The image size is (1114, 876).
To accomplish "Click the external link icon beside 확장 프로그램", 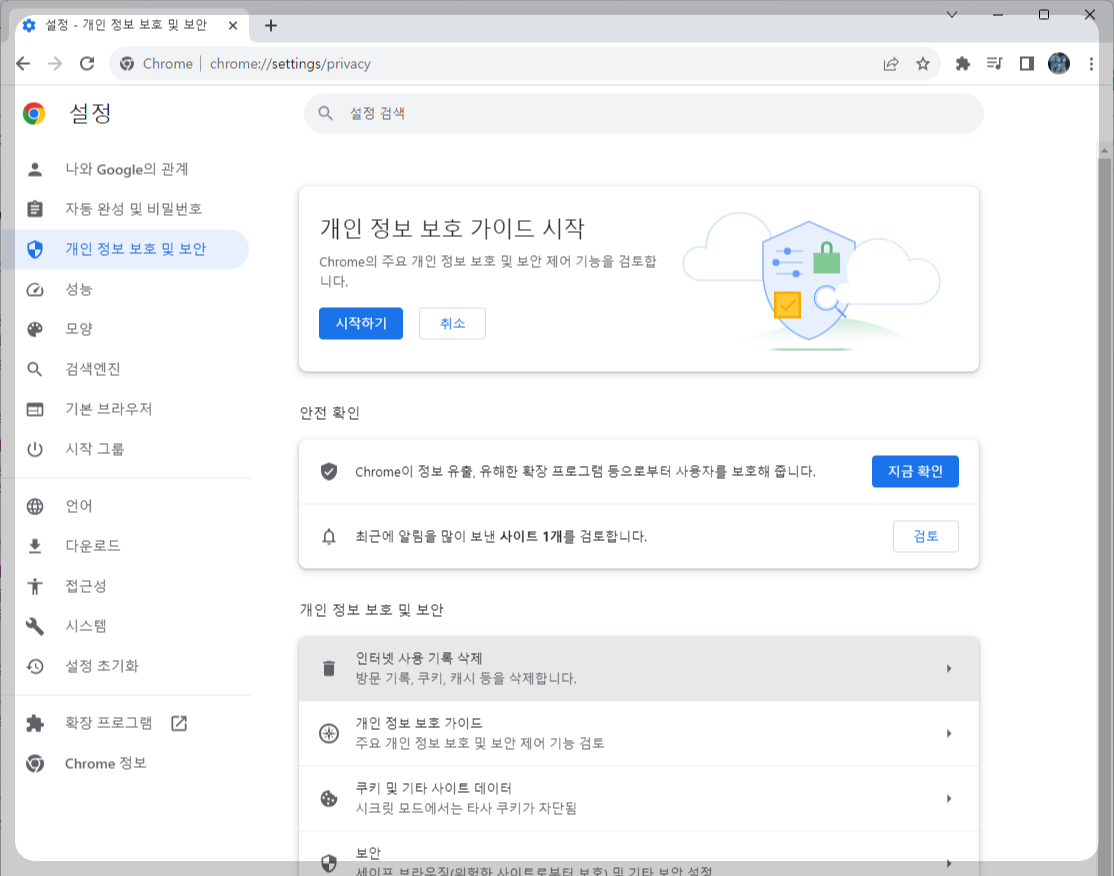I will coord(179,723).
